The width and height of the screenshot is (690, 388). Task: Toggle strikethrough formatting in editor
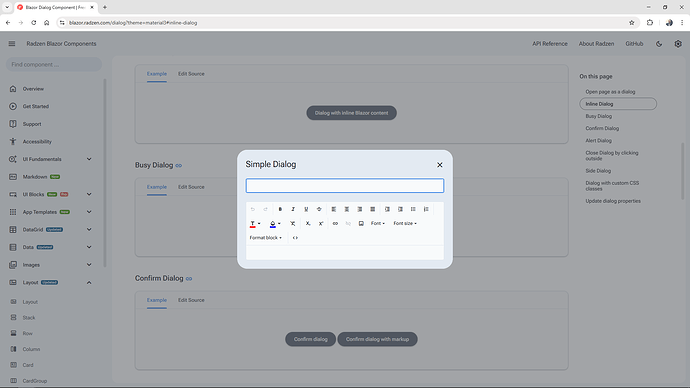tap(319, 209)
